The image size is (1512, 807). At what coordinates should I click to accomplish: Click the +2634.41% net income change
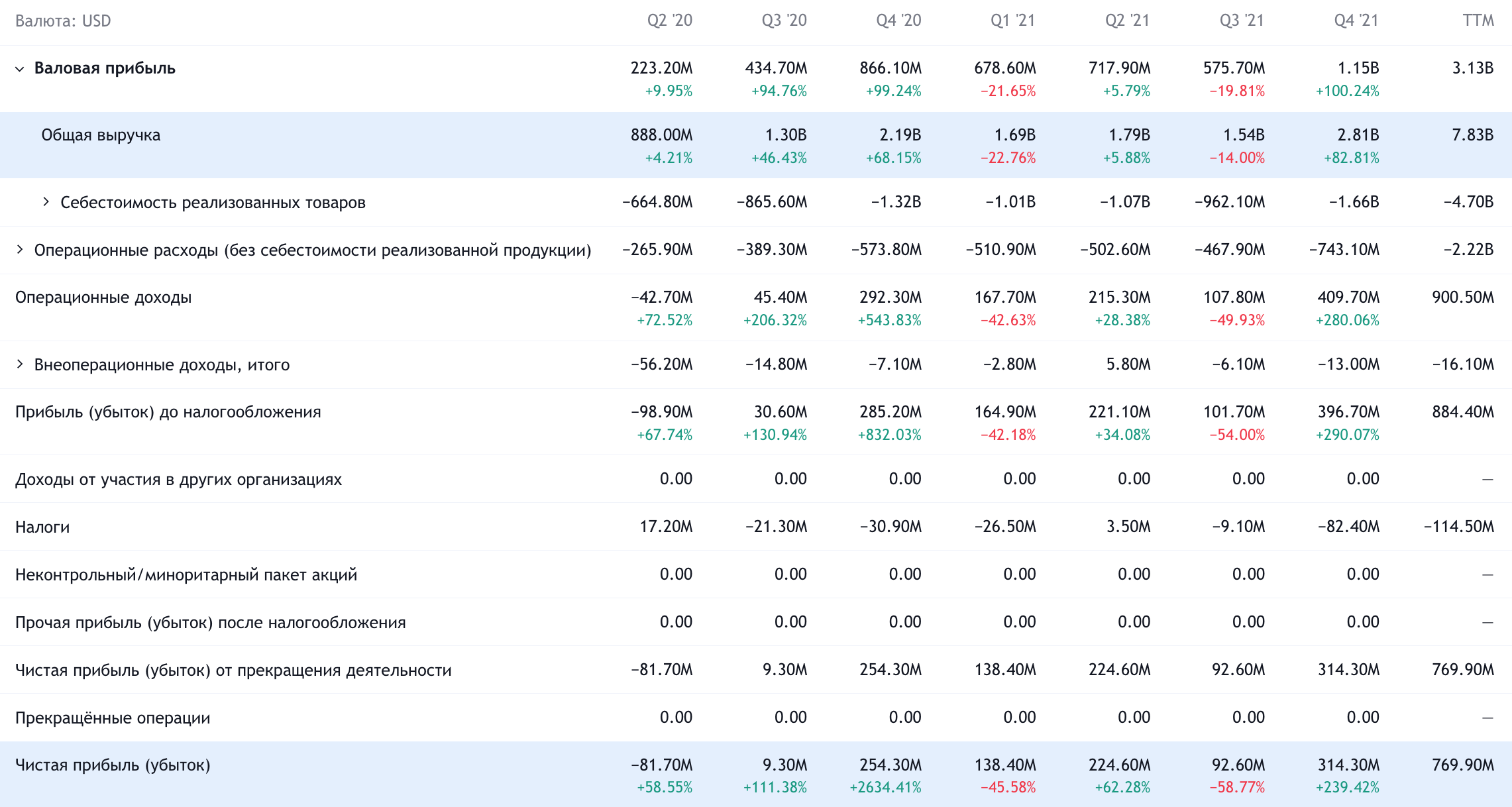(x=886, y=788)
